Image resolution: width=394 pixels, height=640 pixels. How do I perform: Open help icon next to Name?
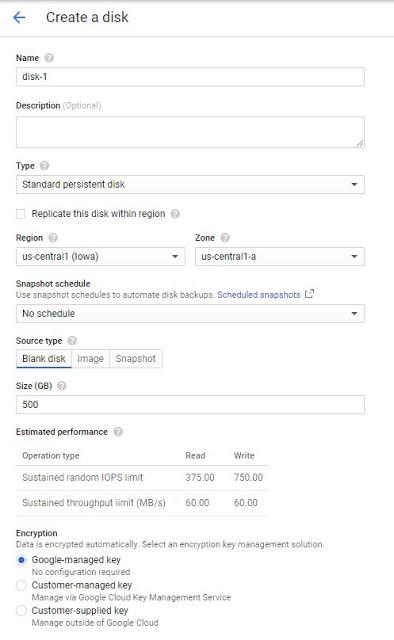[x=49, y=58]
